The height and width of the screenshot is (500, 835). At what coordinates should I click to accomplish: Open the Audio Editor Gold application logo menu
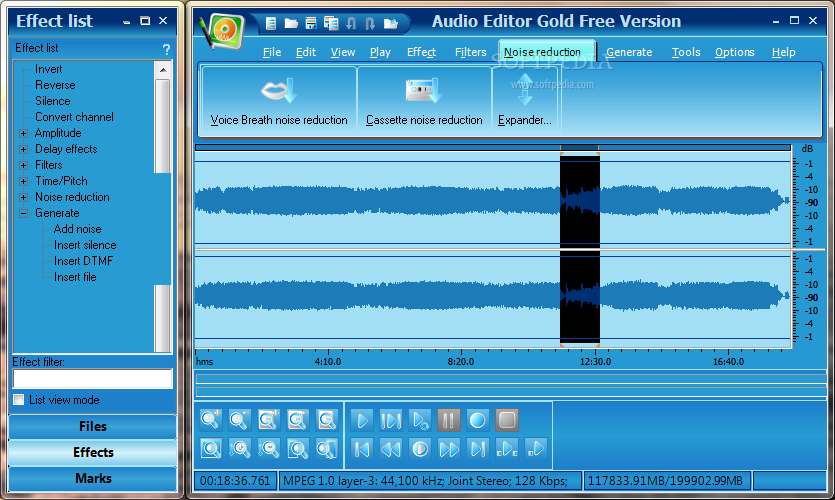(x=223, y=31)
